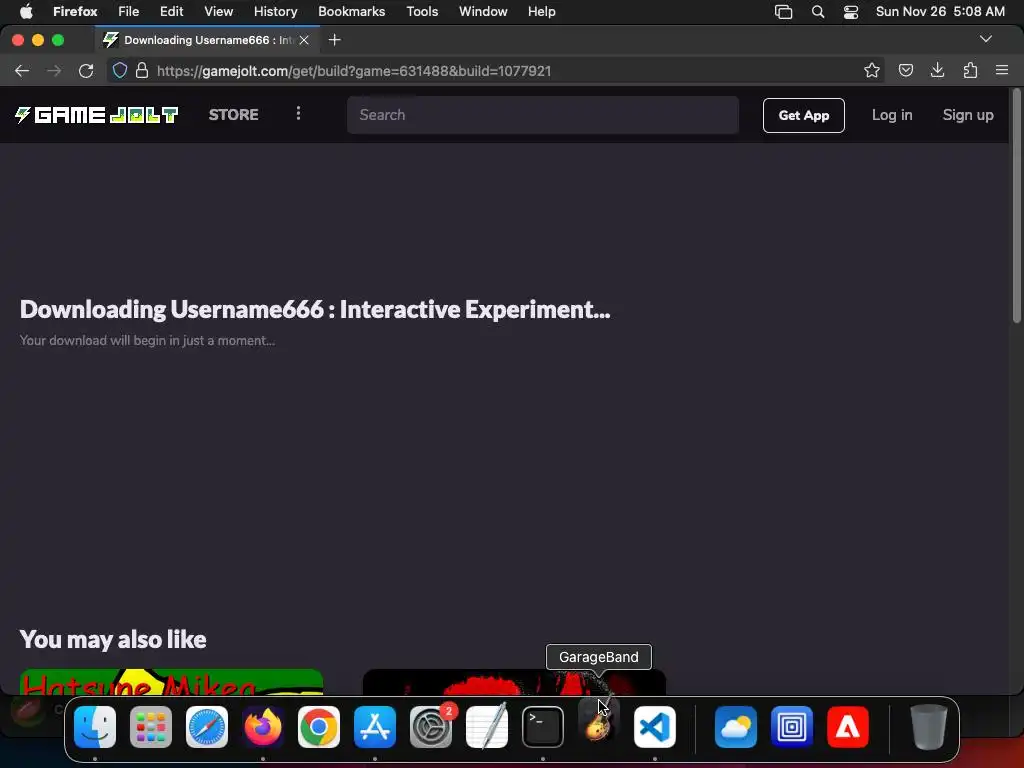Screen dimensions: 1024x768
Task: Open the Apple menu
Action: point(26,11)
